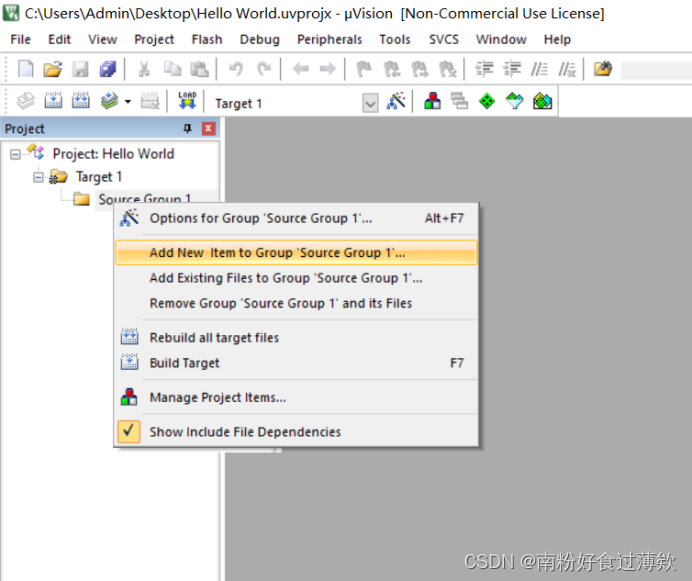Open the SVCS menu
This screenshot has height=581, width=692.
(x=444, y=39)
